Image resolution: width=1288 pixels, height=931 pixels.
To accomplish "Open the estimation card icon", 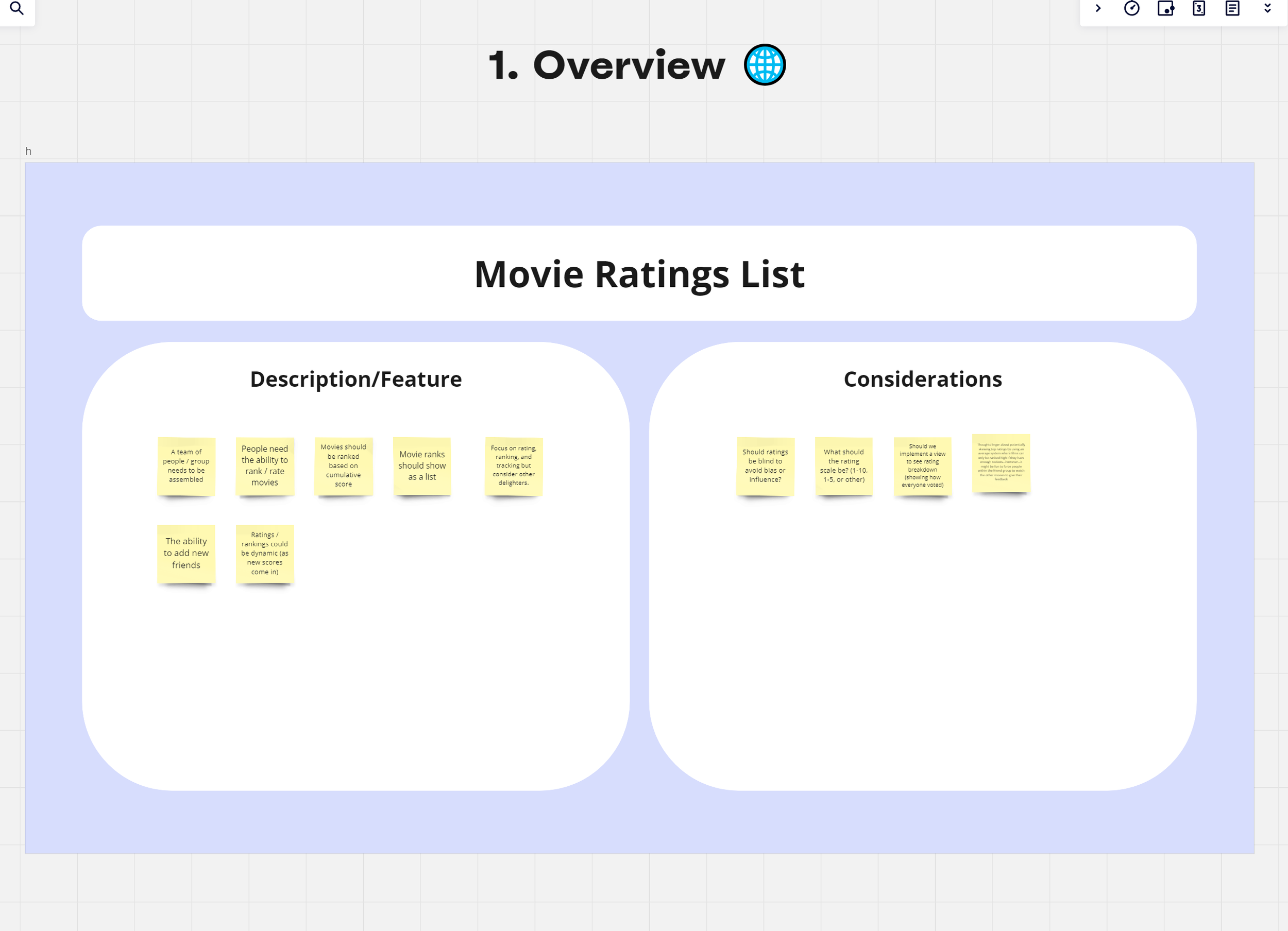I will point(1199,9).
